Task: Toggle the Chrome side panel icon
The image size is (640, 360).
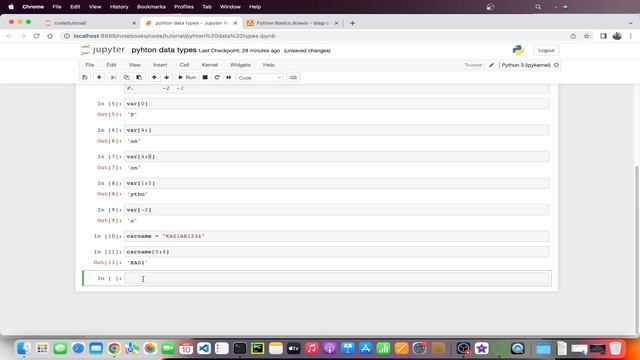Action: click(603, 36)
